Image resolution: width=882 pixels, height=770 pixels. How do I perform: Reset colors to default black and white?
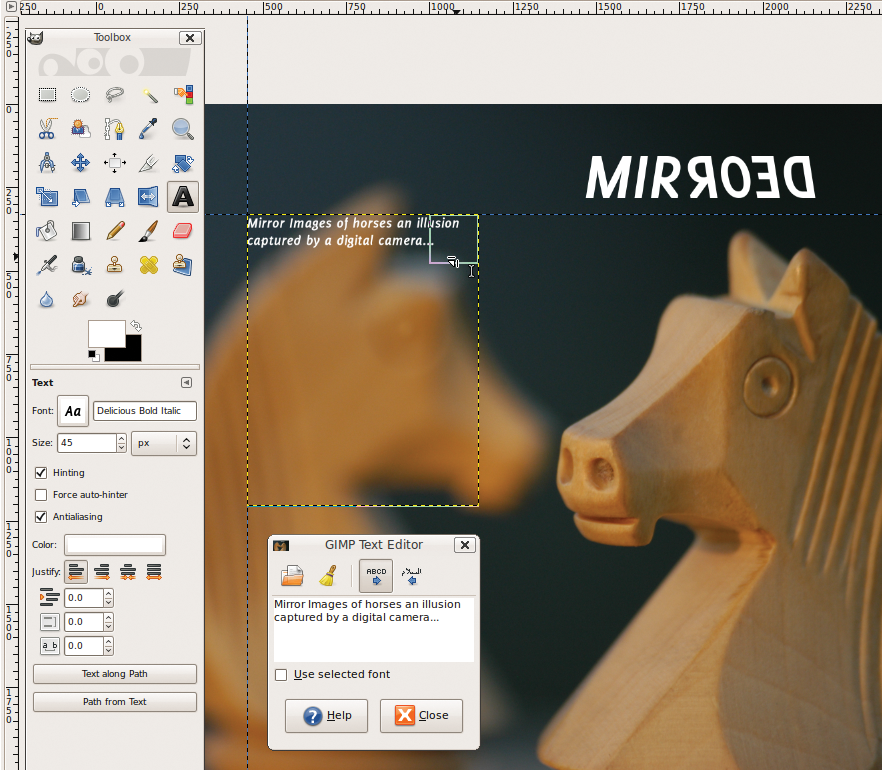[x=93, y=355]
